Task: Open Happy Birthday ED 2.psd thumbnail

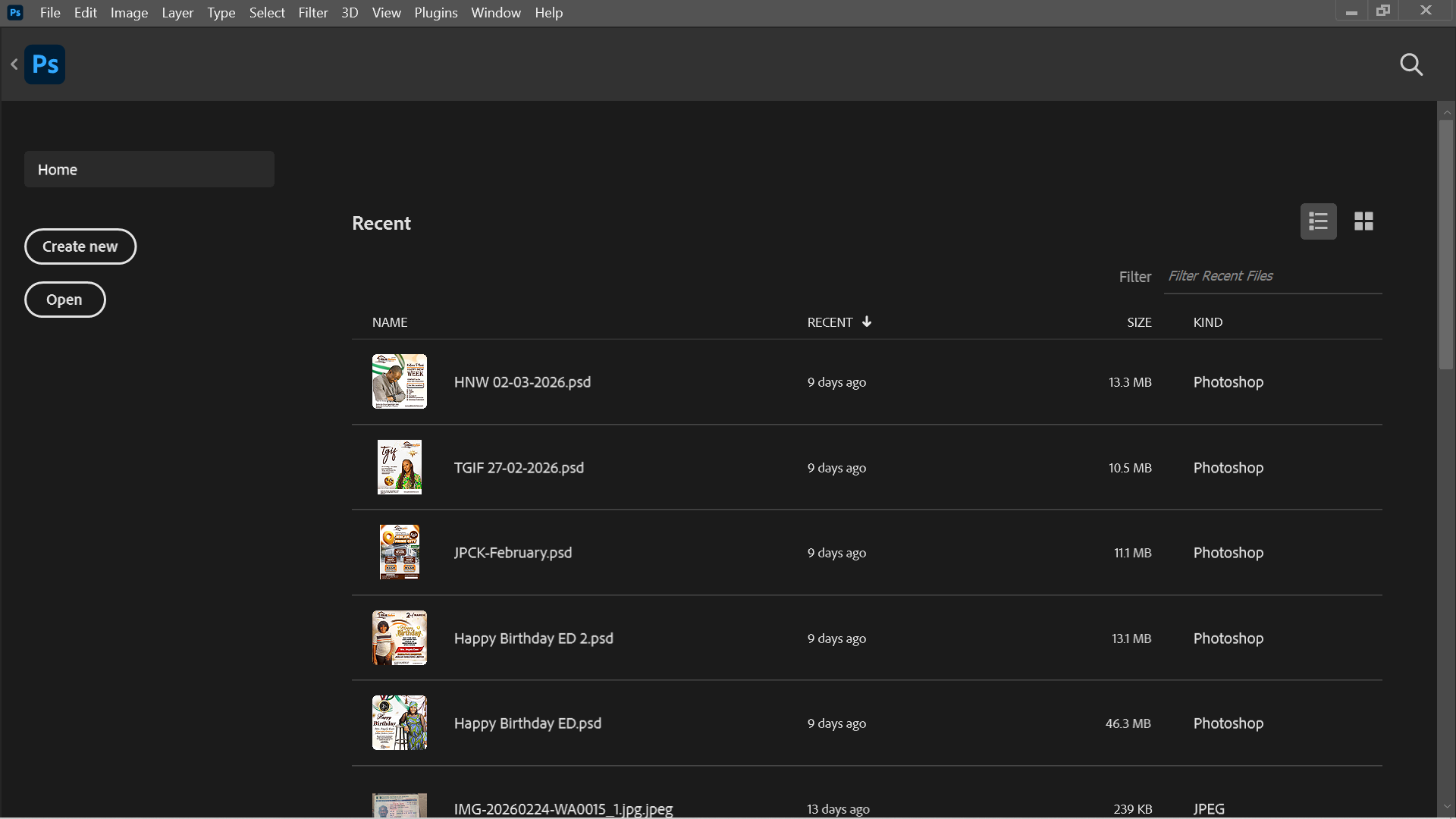Action: click(x=400, y=638)
